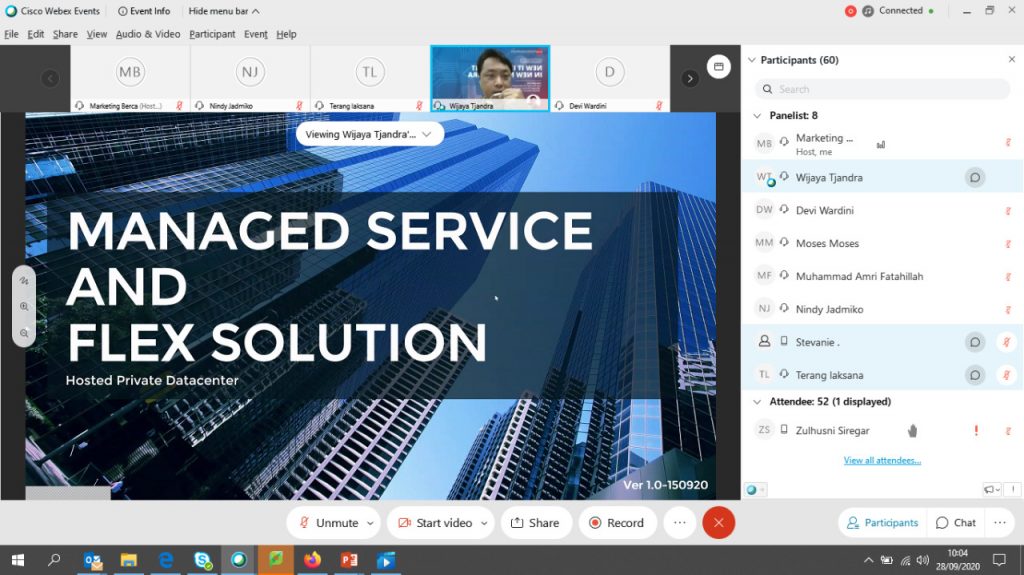Toggle Start video button

pyautogui.click(x=434, y=522)
